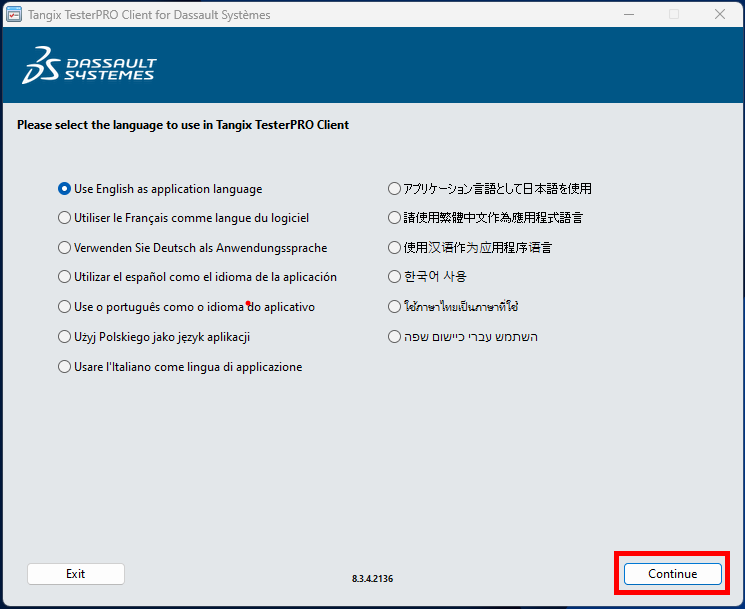Select the Polskiego language radio button
The width and height of the screenshot is (745, 609).
tap(65, 337)
